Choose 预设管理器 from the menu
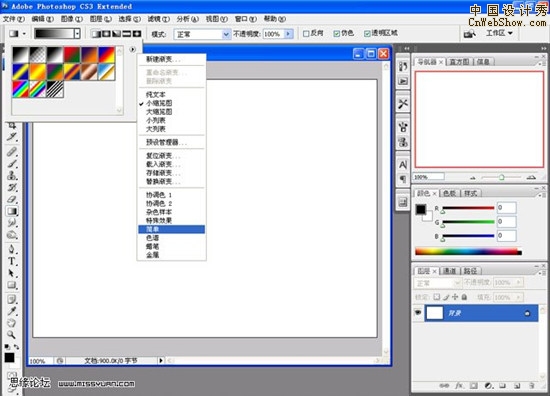Viewport: 550px width, 396px height. click(166, 142)
